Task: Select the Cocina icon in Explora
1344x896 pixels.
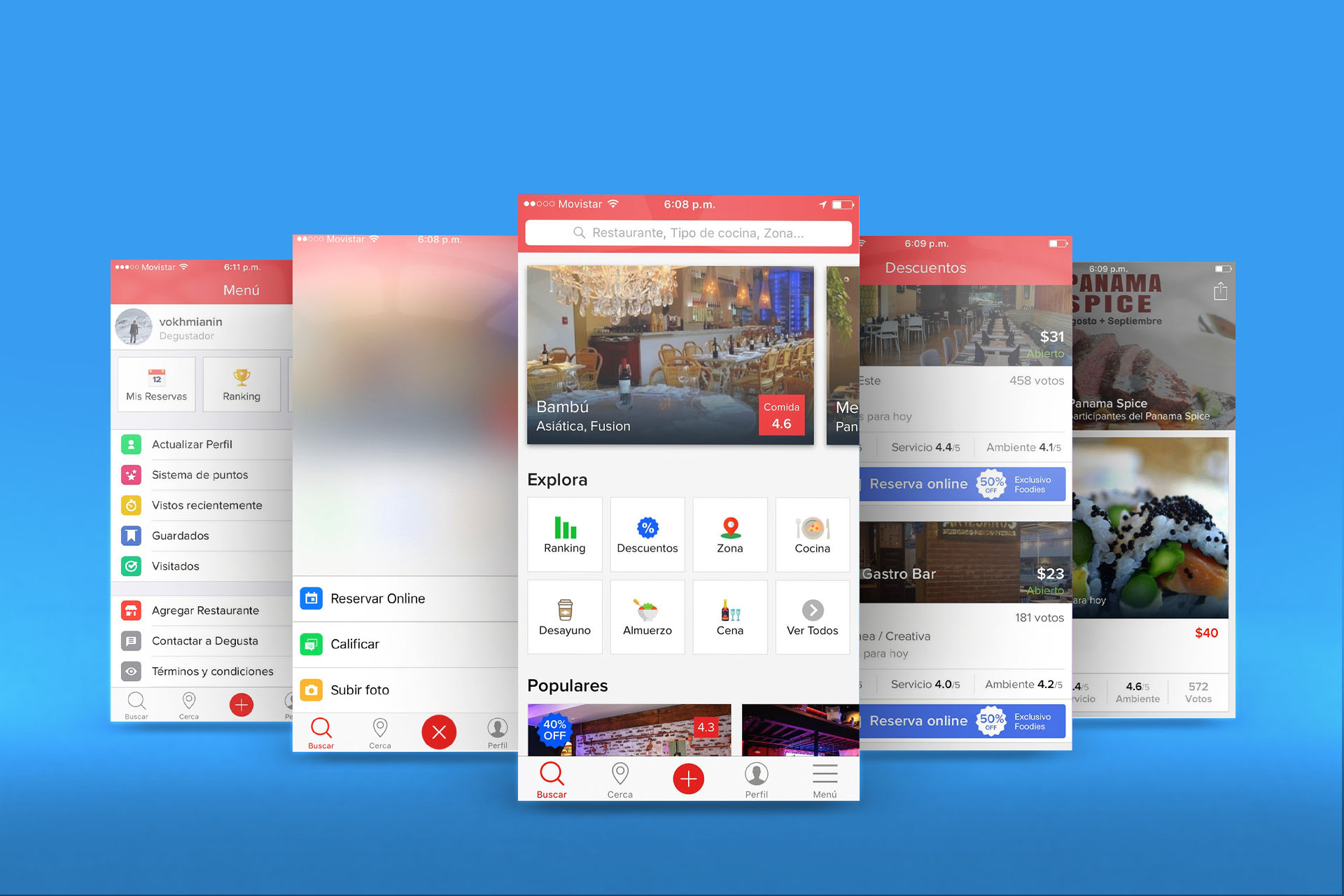Action: coord(811,530)
